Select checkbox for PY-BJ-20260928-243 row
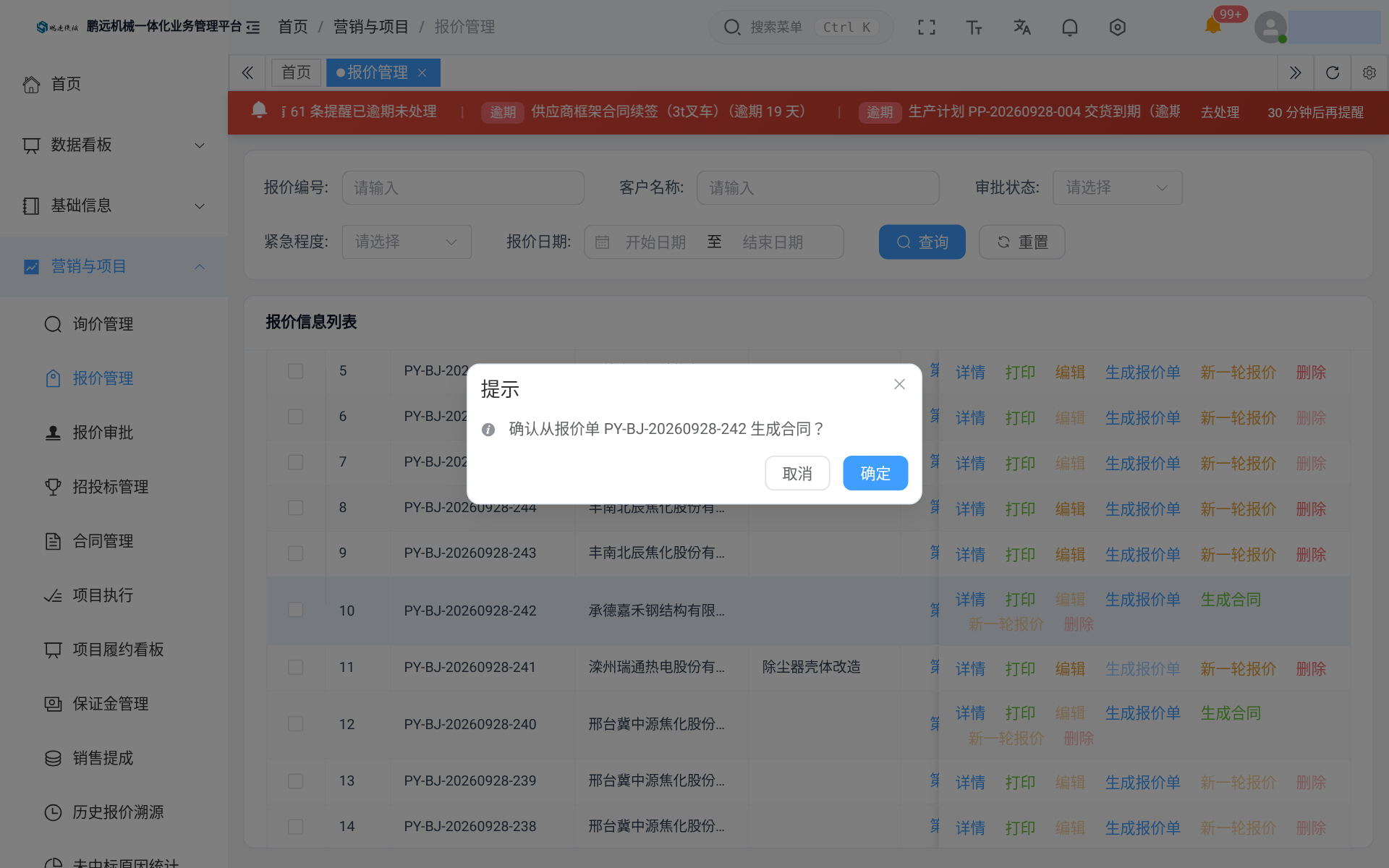1389x868 pixels. click(x=295, y=553)
